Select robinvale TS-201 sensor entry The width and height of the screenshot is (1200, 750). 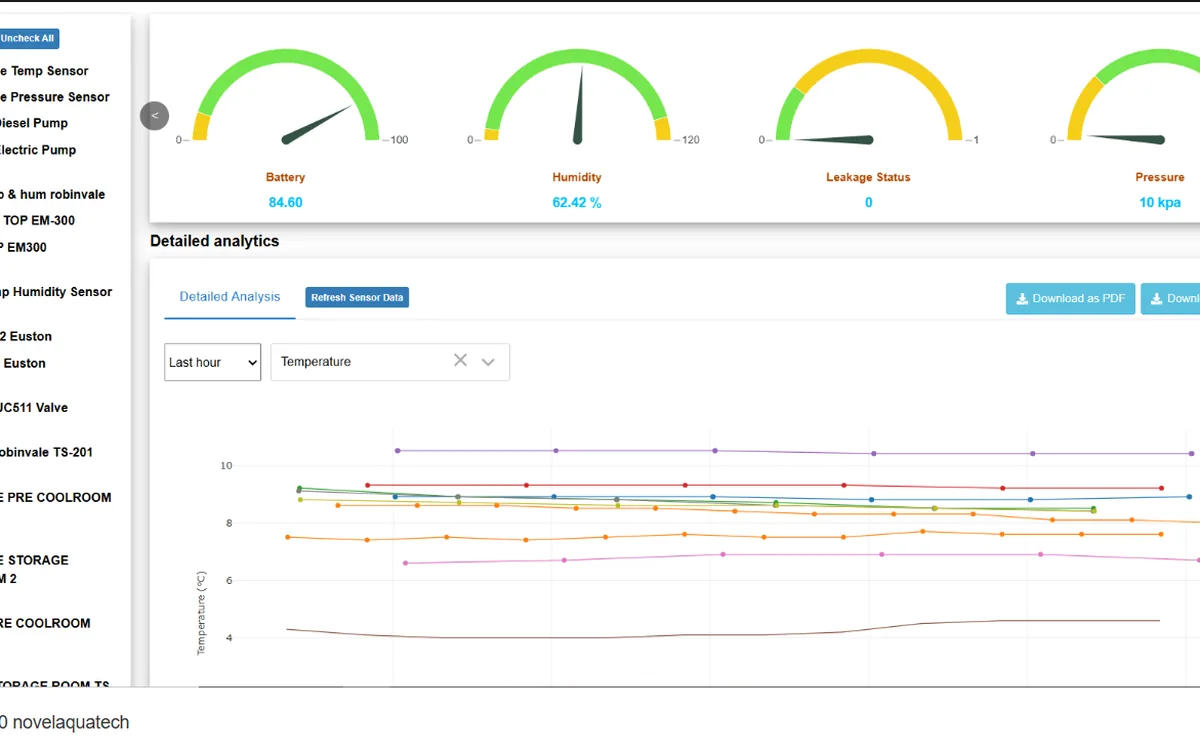(x=46, y=452)
